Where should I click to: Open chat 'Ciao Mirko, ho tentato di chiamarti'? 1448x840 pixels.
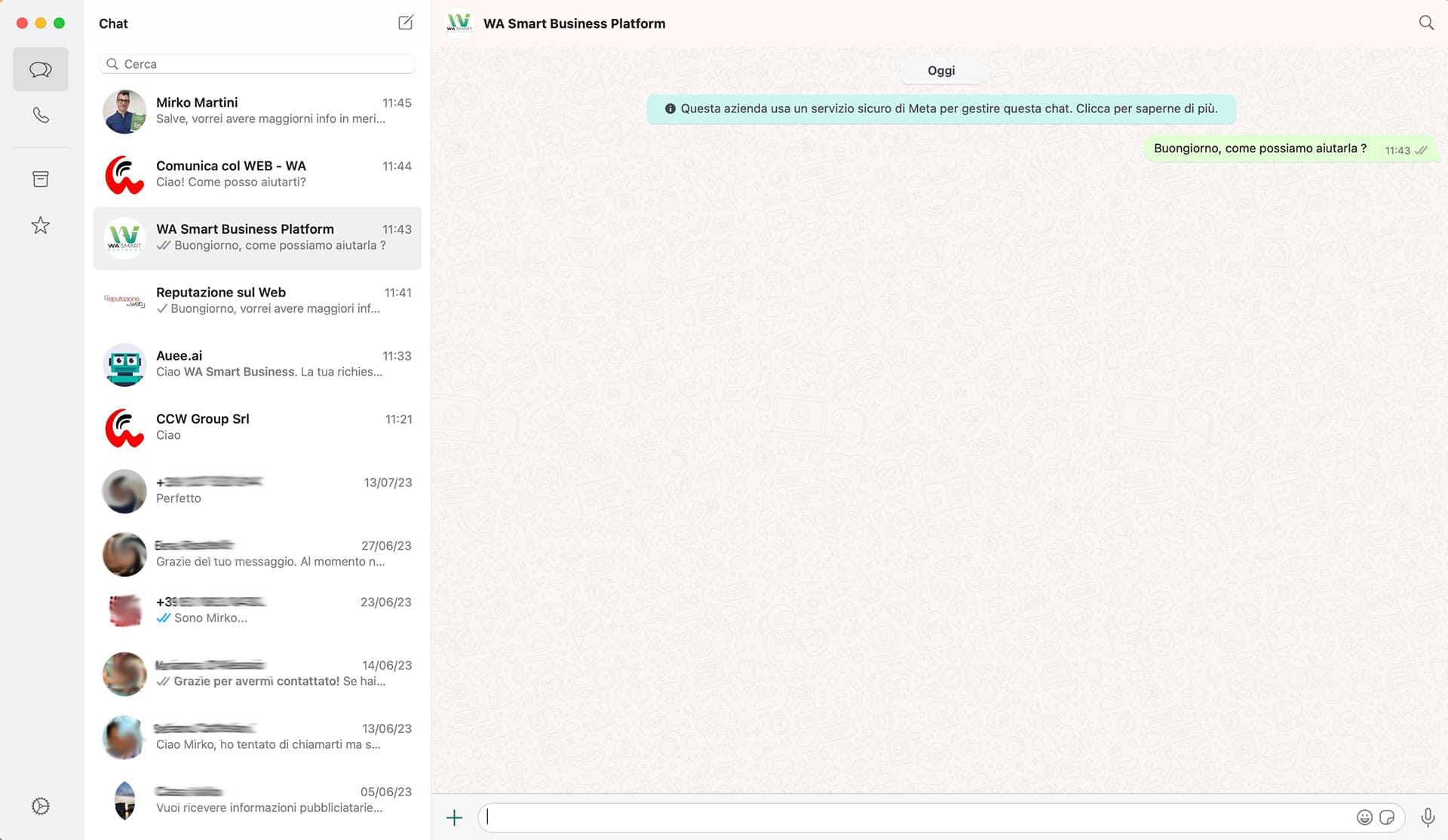(x=257, y=737)
